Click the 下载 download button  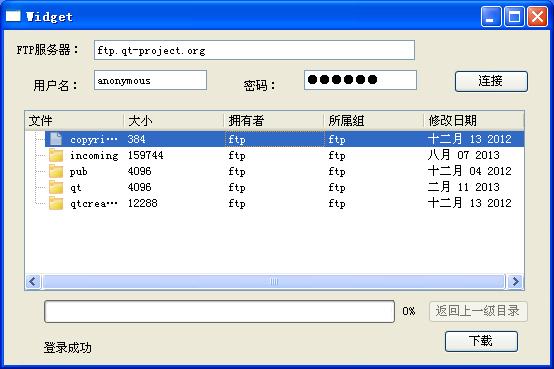(x=481, y=341)
